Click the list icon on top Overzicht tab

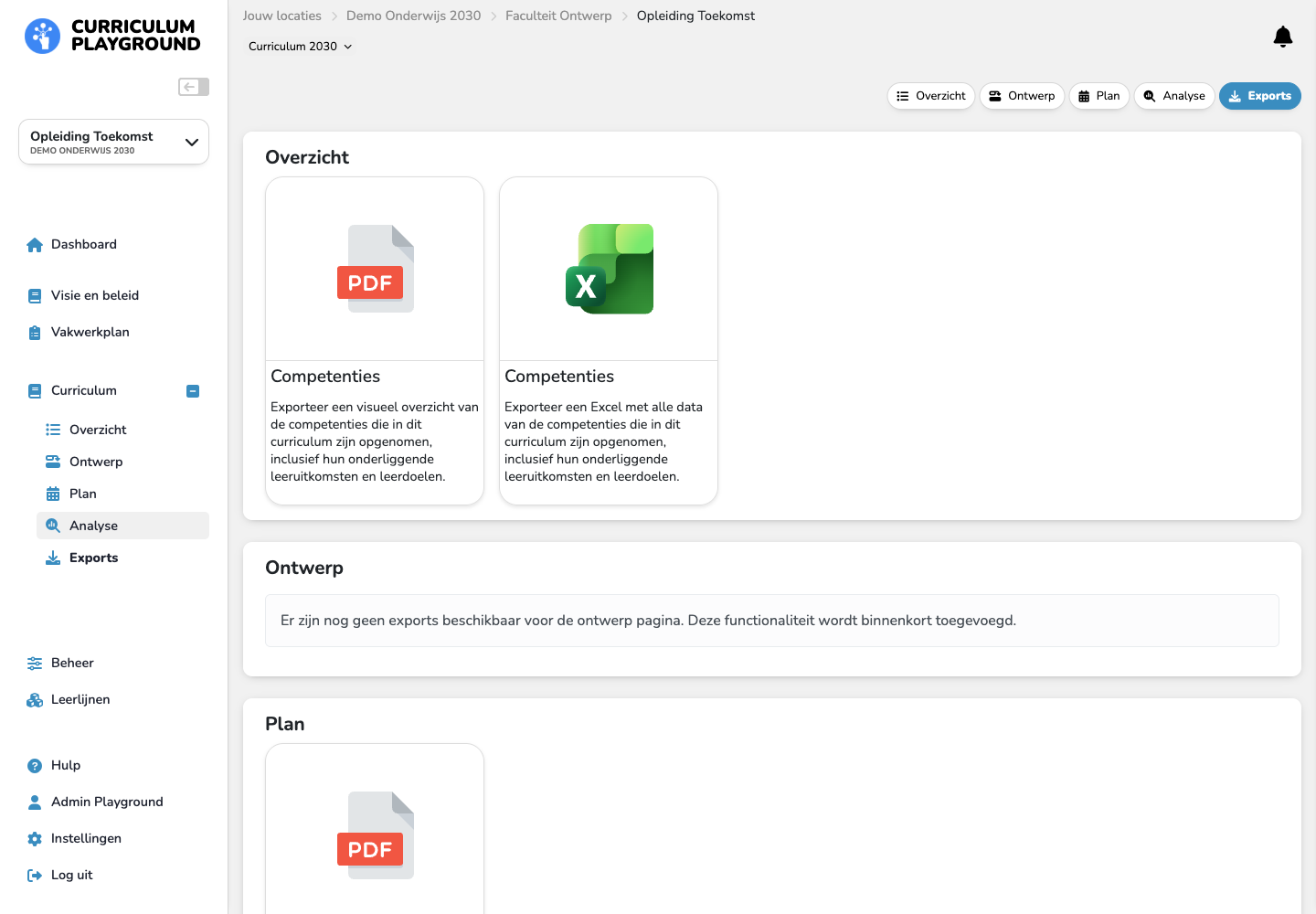click(x=903, y=96)
